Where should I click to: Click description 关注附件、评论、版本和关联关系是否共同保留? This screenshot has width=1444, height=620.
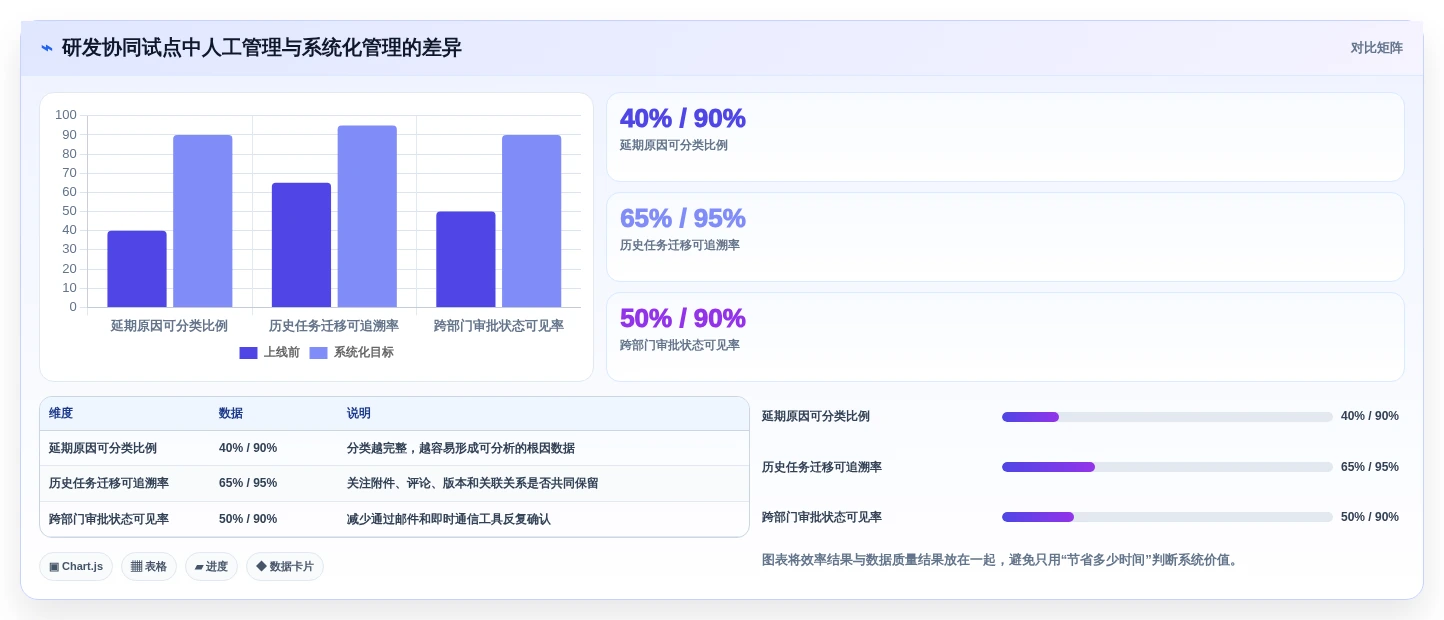[473, 483]
